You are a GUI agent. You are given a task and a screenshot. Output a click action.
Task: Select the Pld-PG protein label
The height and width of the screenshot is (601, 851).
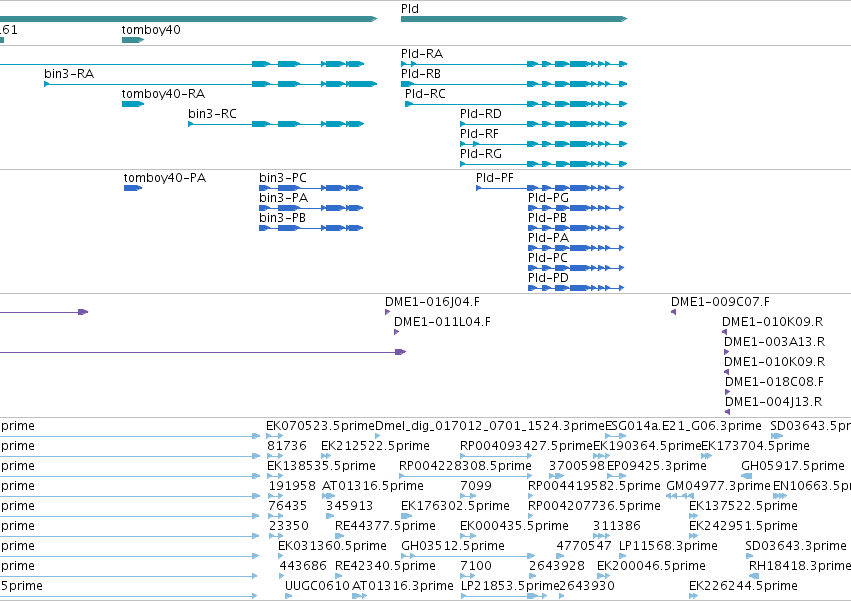click(x=548, y=198)
